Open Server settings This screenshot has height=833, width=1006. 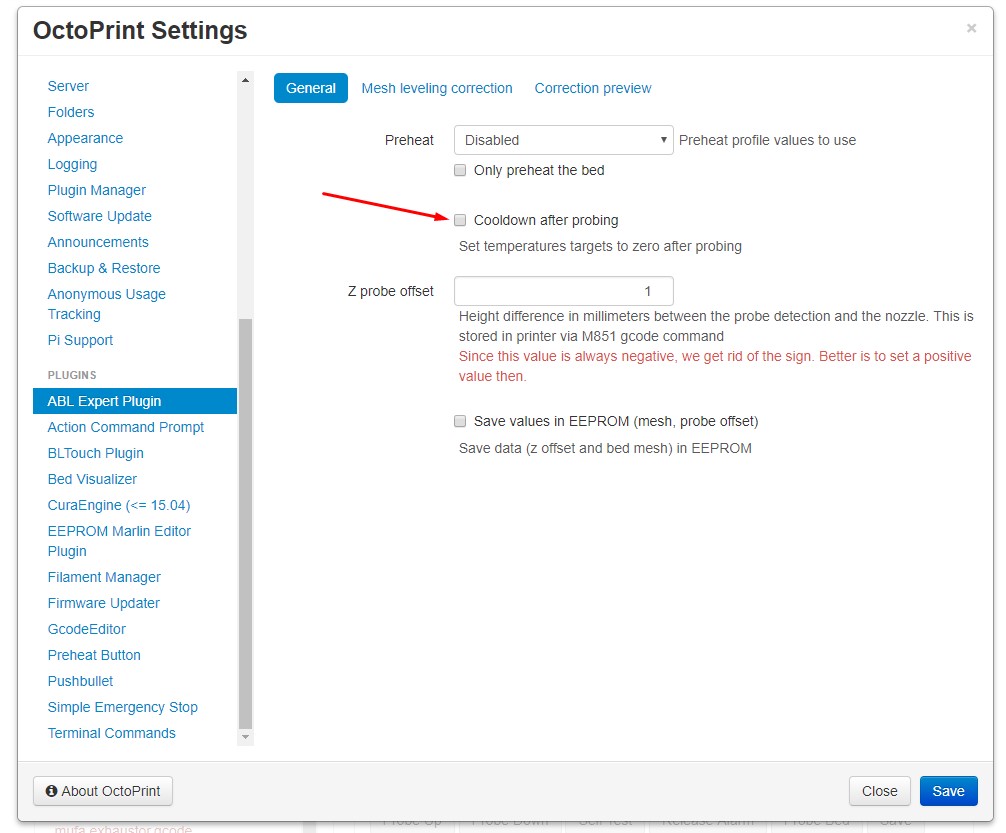tap(68, 86)
